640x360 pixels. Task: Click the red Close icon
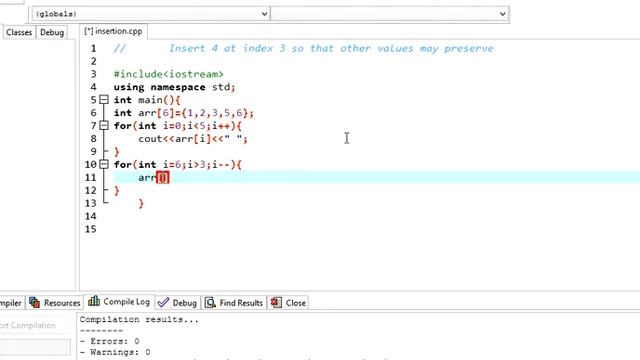pos(276,302)
